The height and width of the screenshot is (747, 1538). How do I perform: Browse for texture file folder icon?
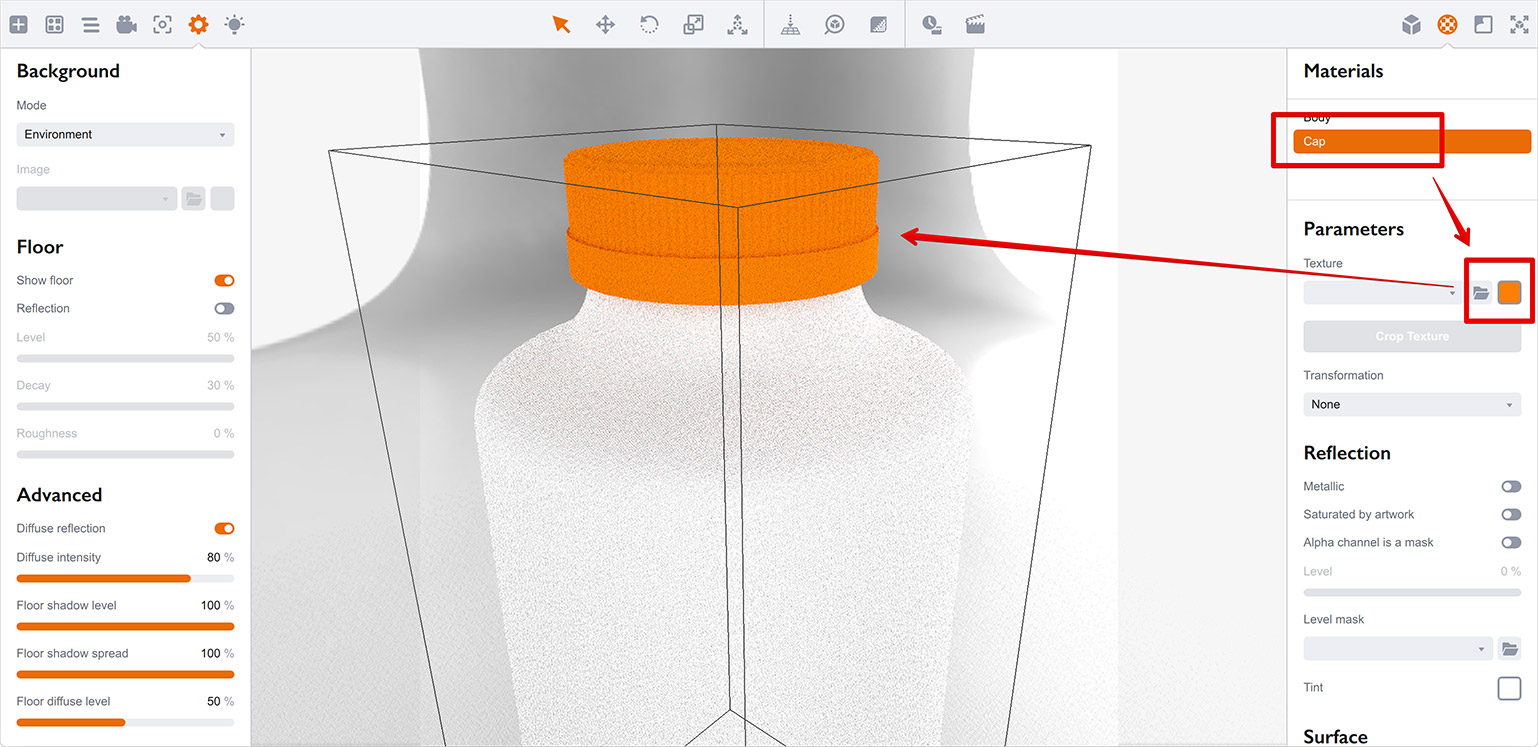[x=1481, y=293]
